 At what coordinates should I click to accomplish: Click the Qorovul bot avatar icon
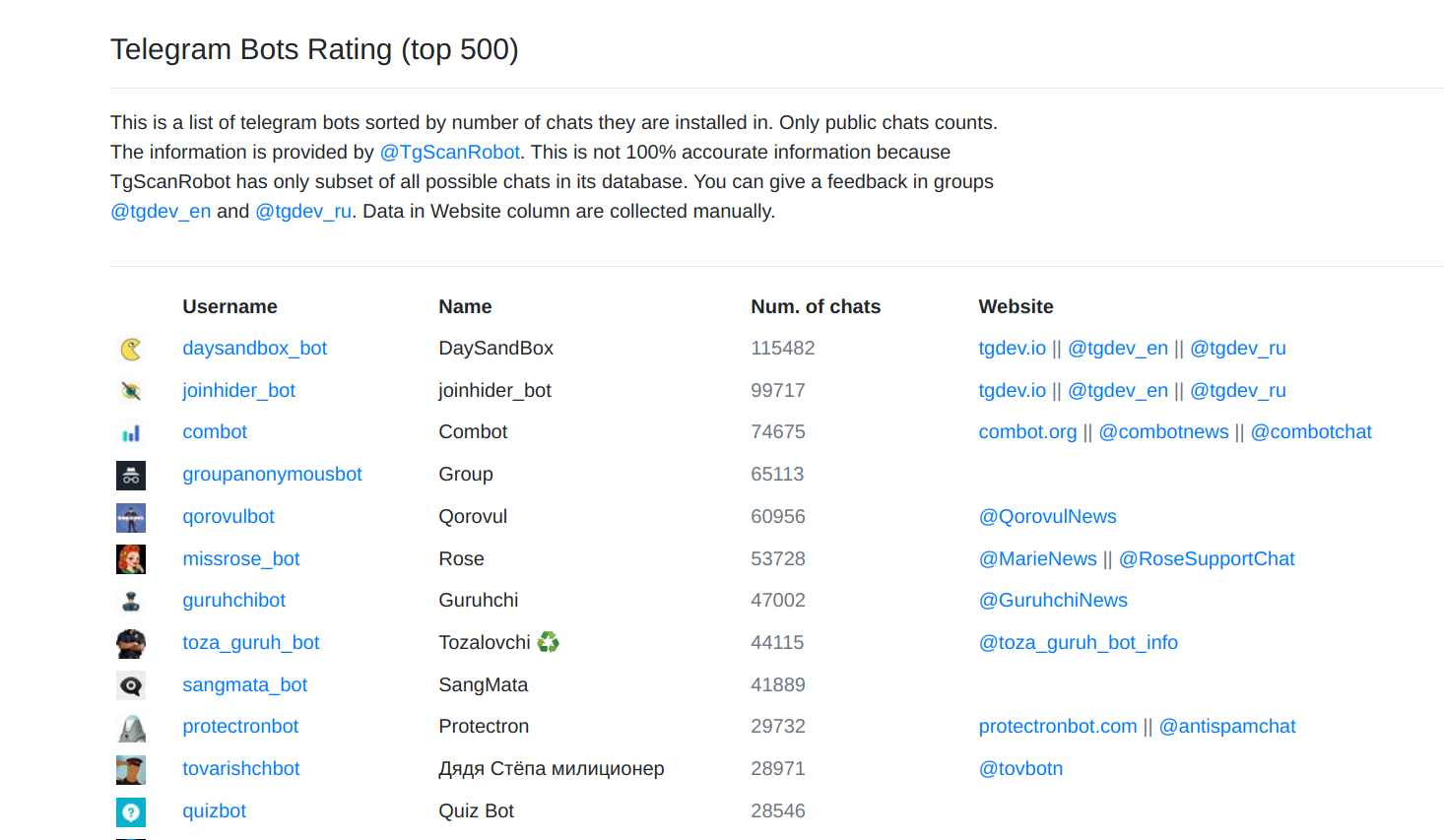click(x=131, y=517)
